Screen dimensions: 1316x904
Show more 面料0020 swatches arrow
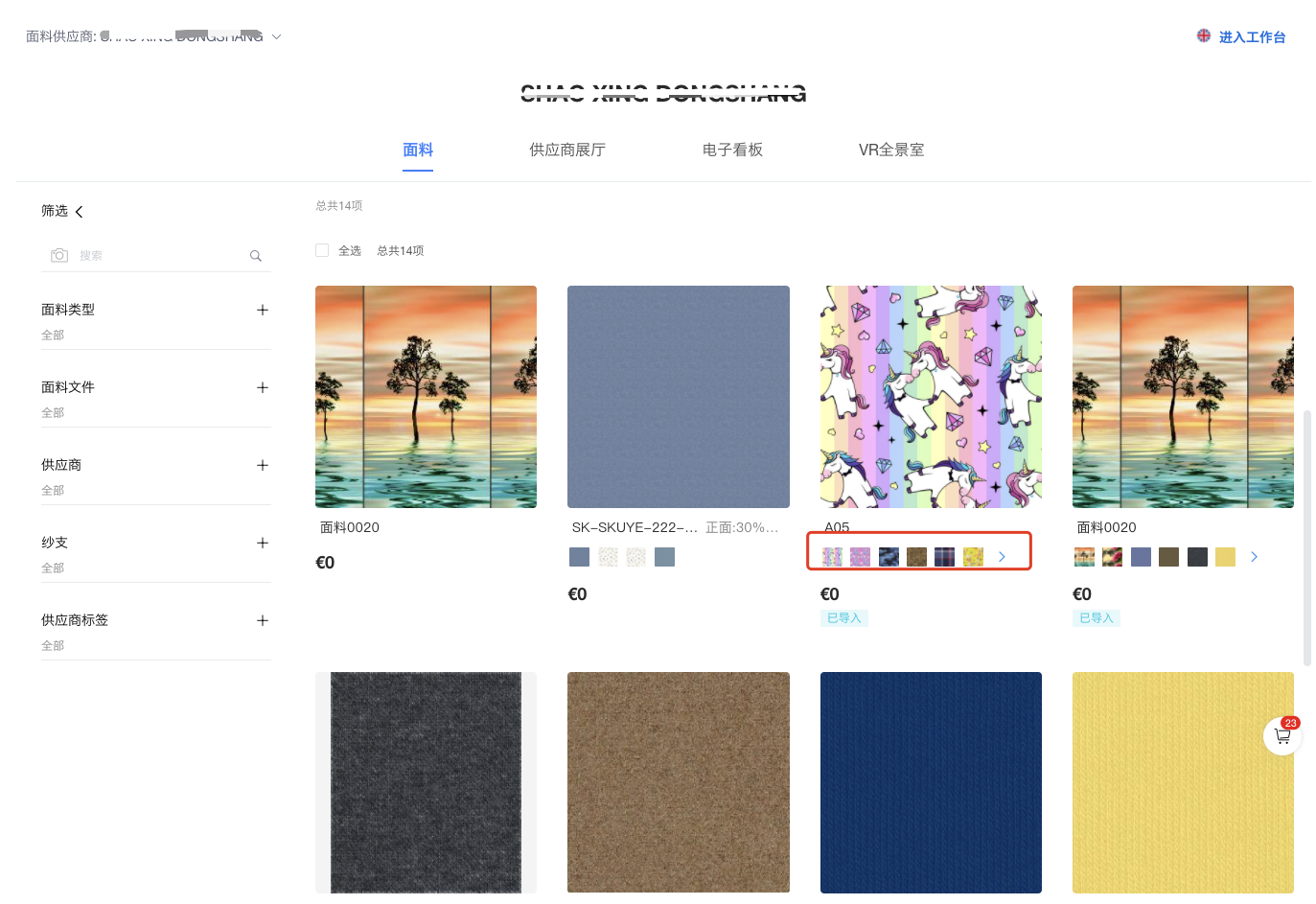click(1254, 557)
